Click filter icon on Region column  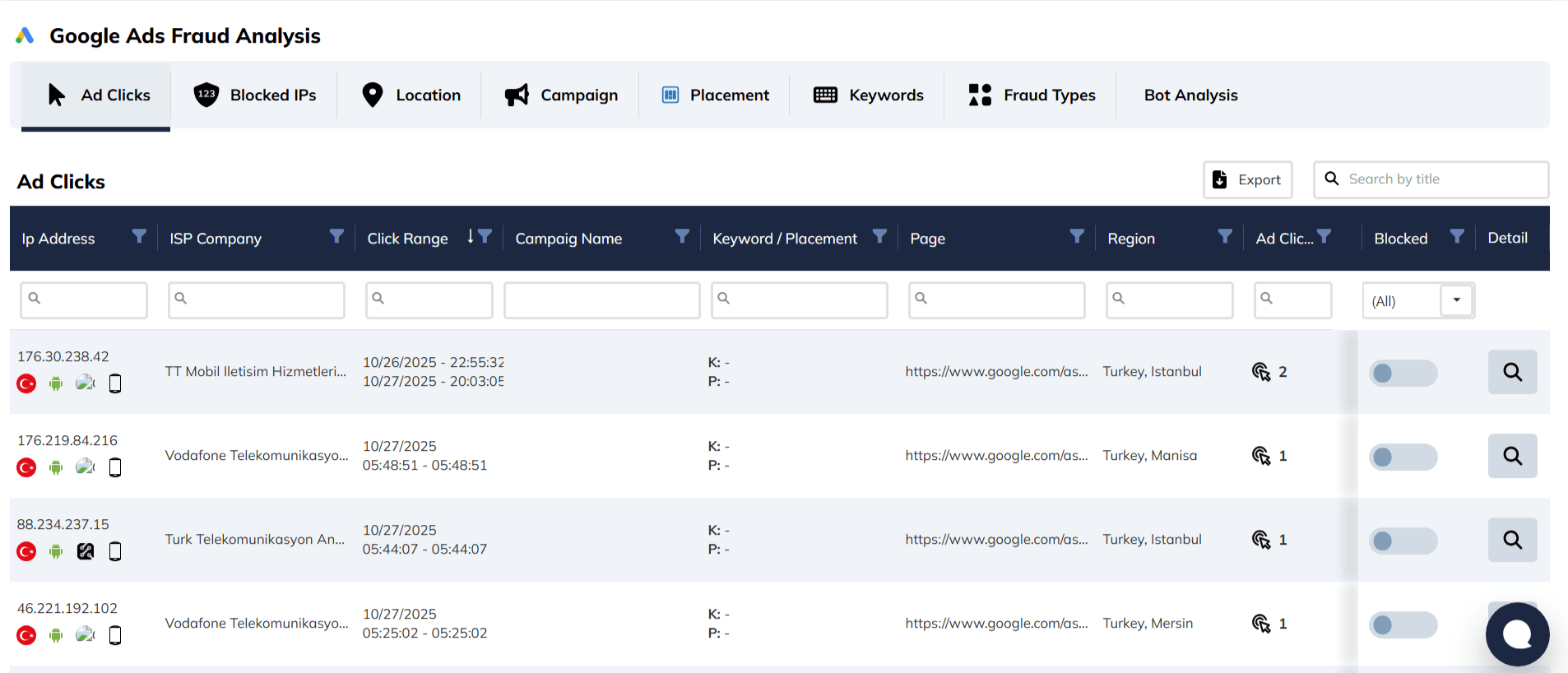1225,237
